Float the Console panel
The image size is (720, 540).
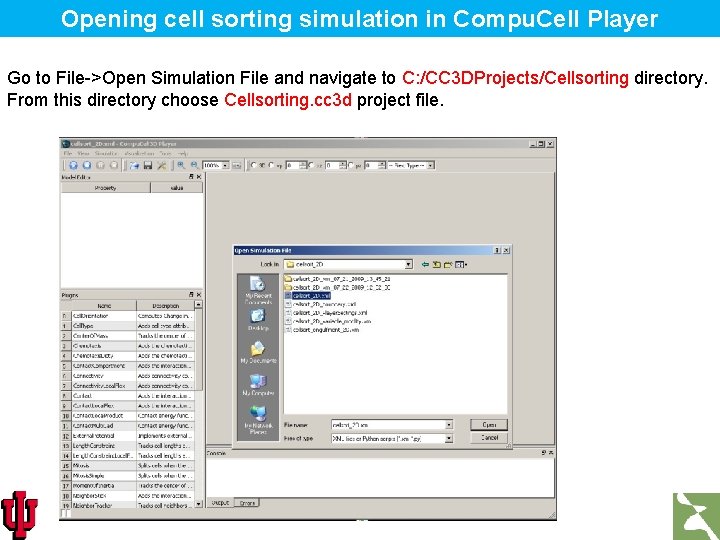coord(544,453)
